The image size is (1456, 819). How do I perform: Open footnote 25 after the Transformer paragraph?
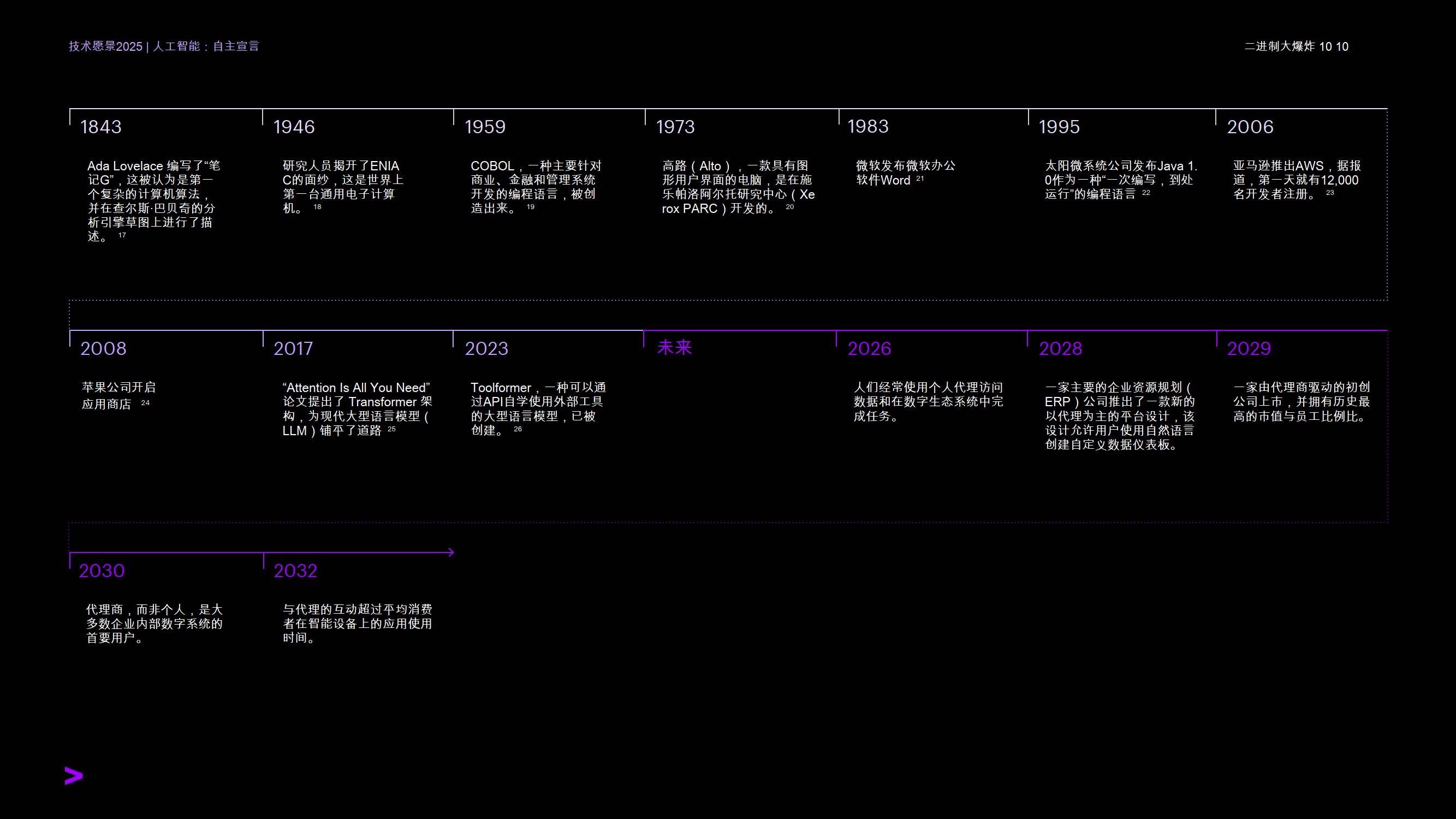[x=391, y=429]
